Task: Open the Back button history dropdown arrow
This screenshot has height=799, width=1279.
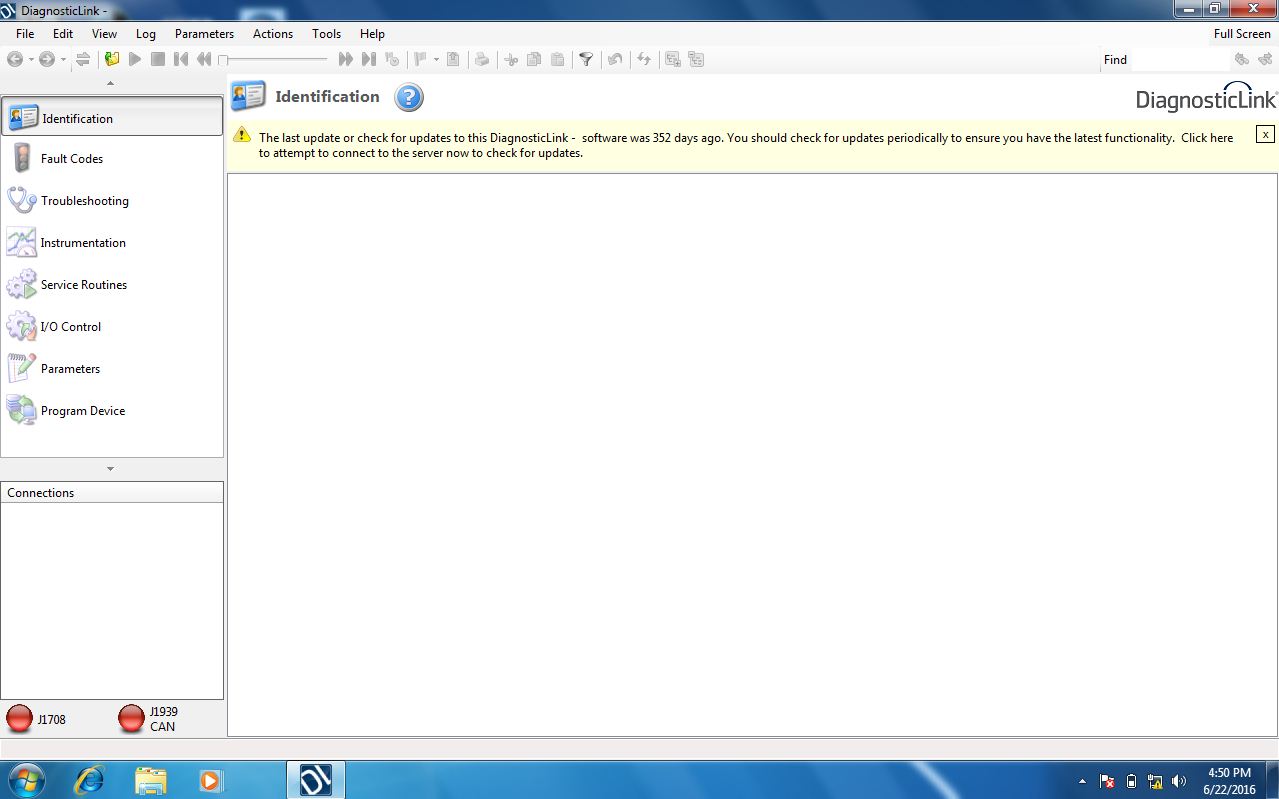Action: click(30, 60)
